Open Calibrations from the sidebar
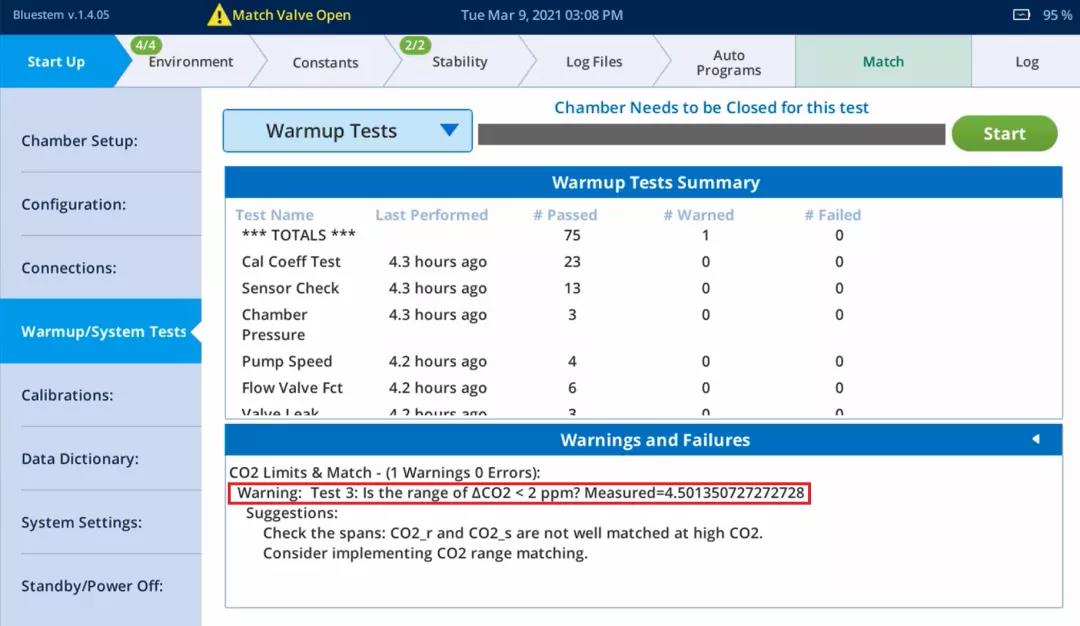The image size is (1080, 626). [67, 395]
